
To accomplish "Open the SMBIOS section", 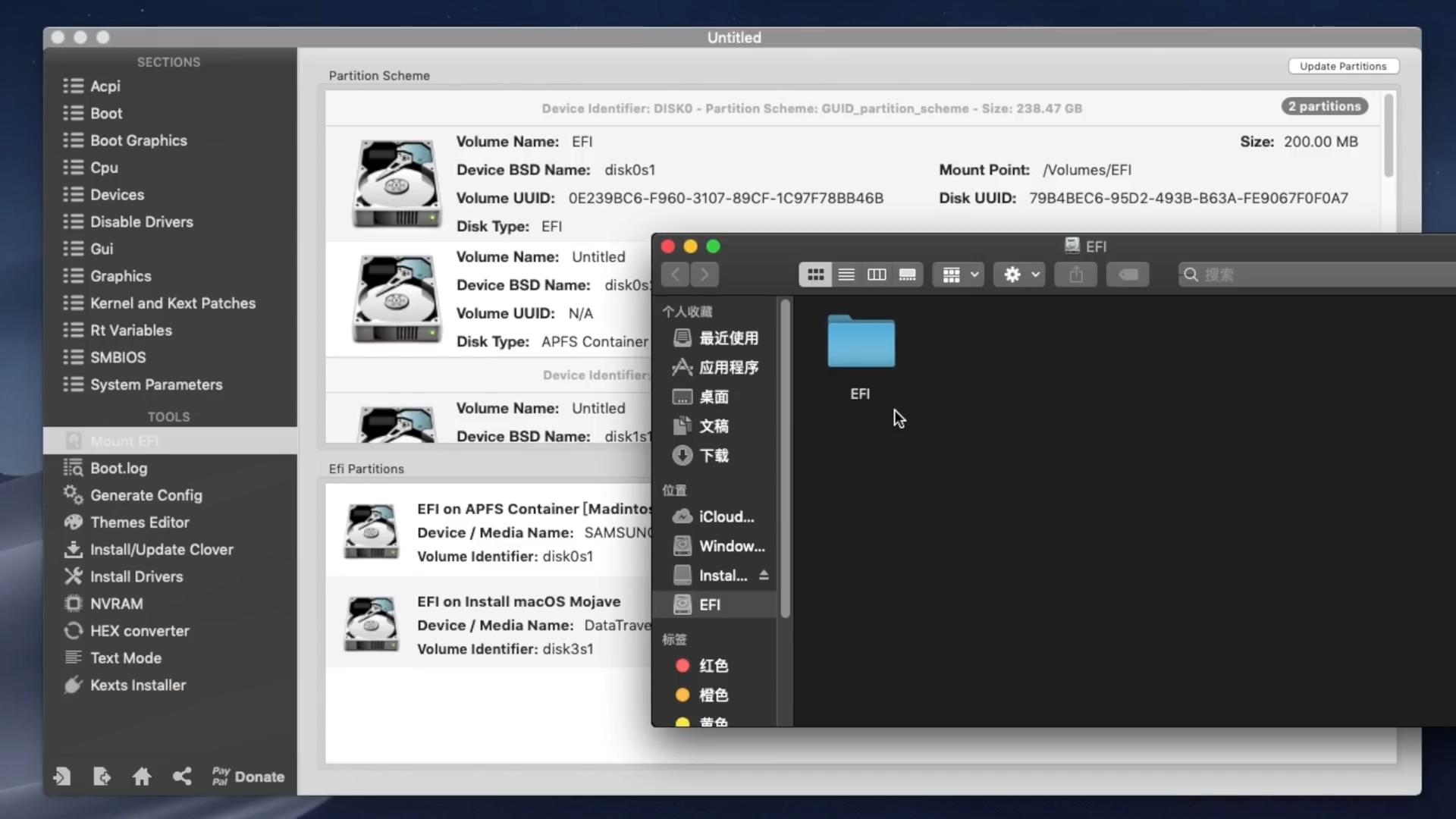I will 118,357.
